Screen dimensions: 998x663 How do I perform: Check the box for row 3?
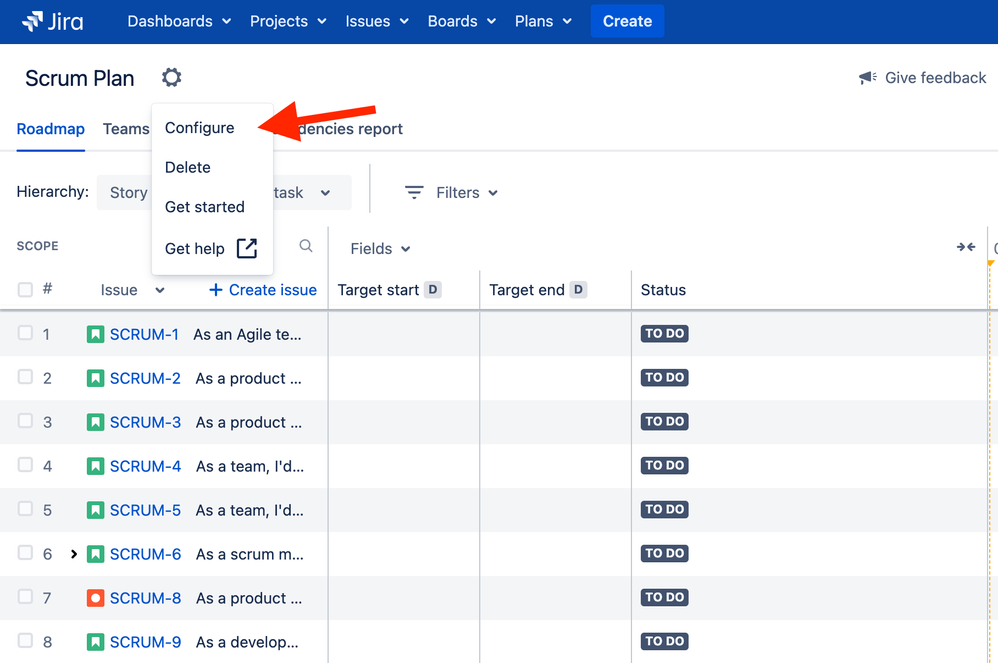coord(25,421)
